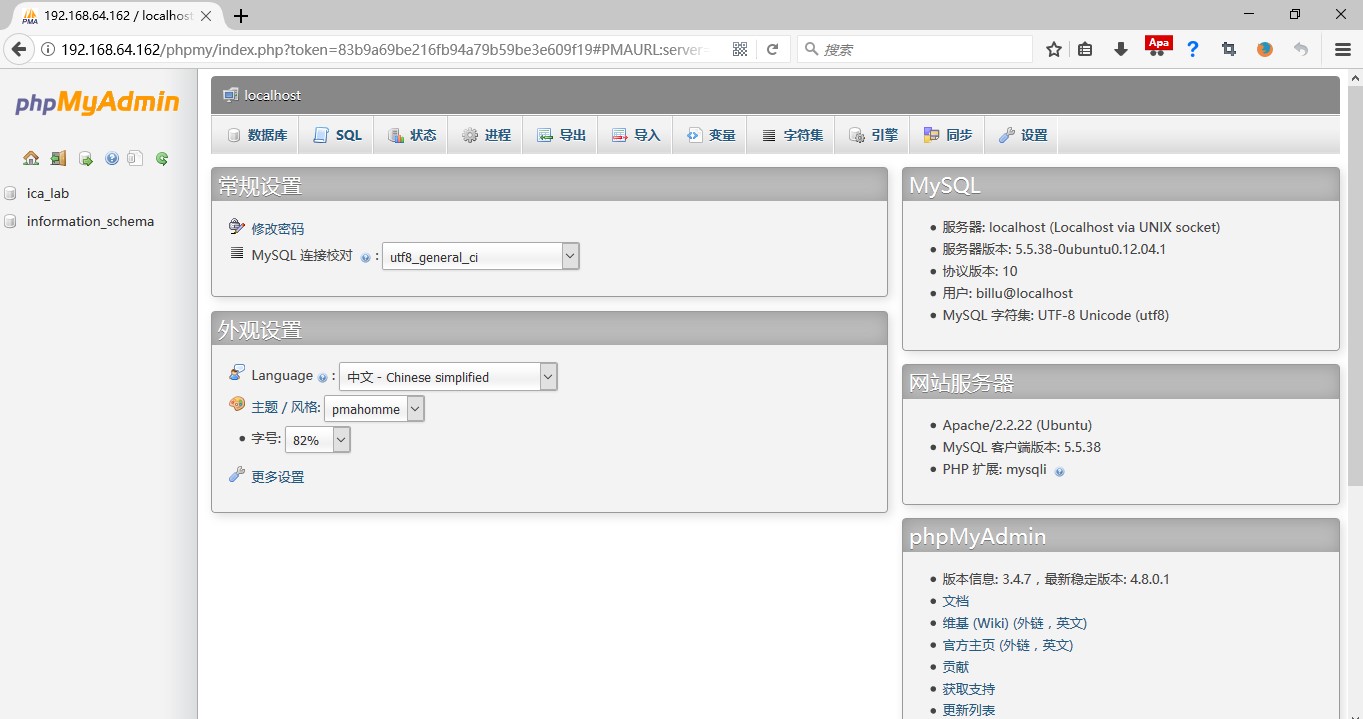The image size is (1363, 719).
Task: Open phpMyAdmin documentation blue help icon
Action: (x=112, y=158)
